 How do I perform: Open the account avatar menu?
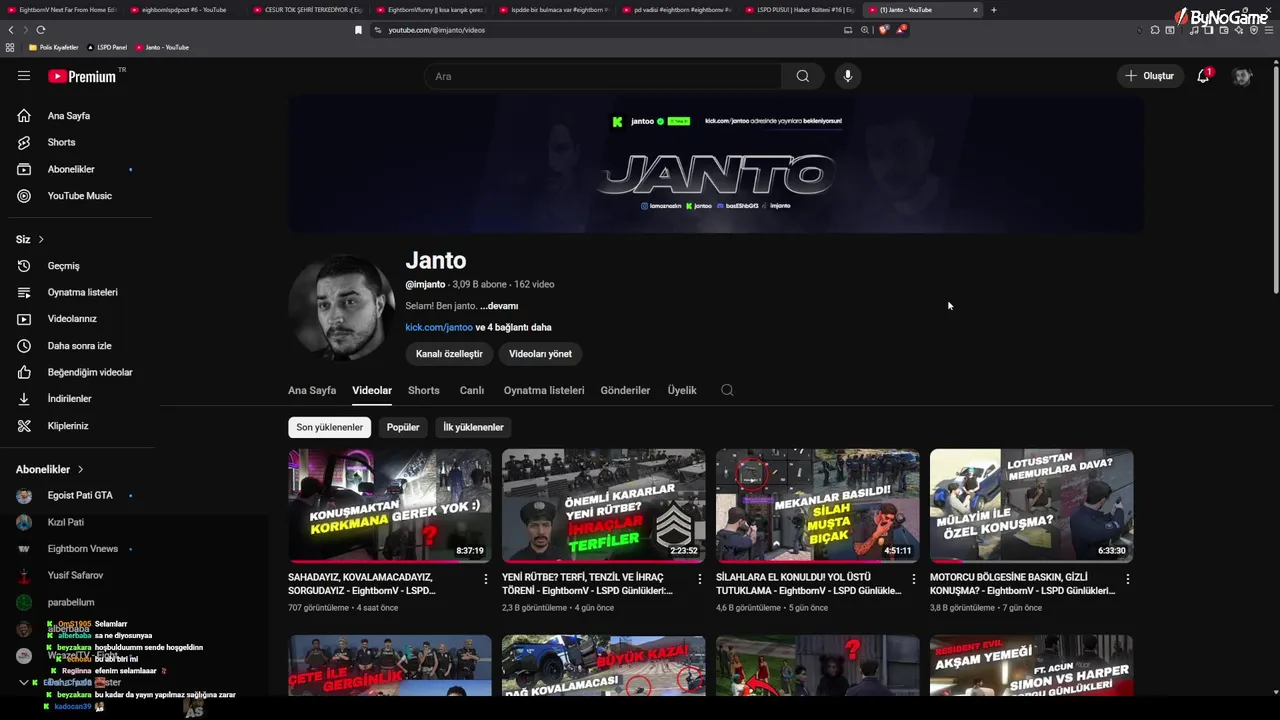click(x=1242, y=76)
